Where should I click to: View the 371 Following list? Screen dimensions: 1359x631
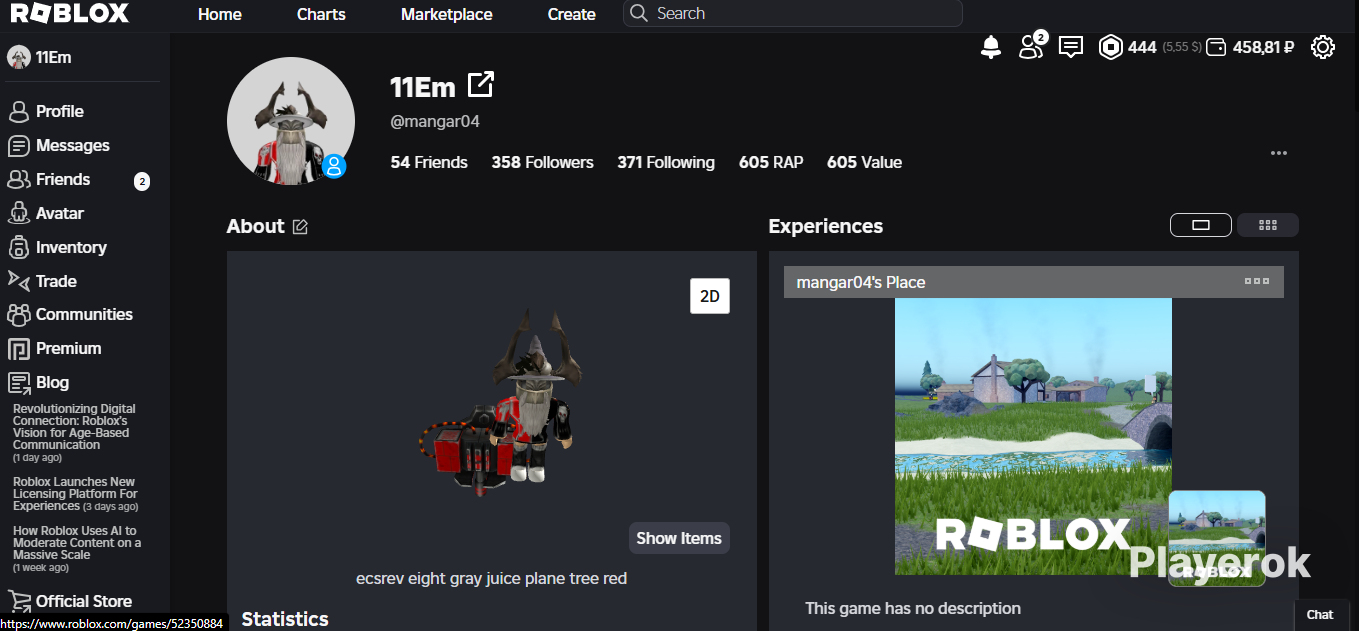click(x=666, y=162)
